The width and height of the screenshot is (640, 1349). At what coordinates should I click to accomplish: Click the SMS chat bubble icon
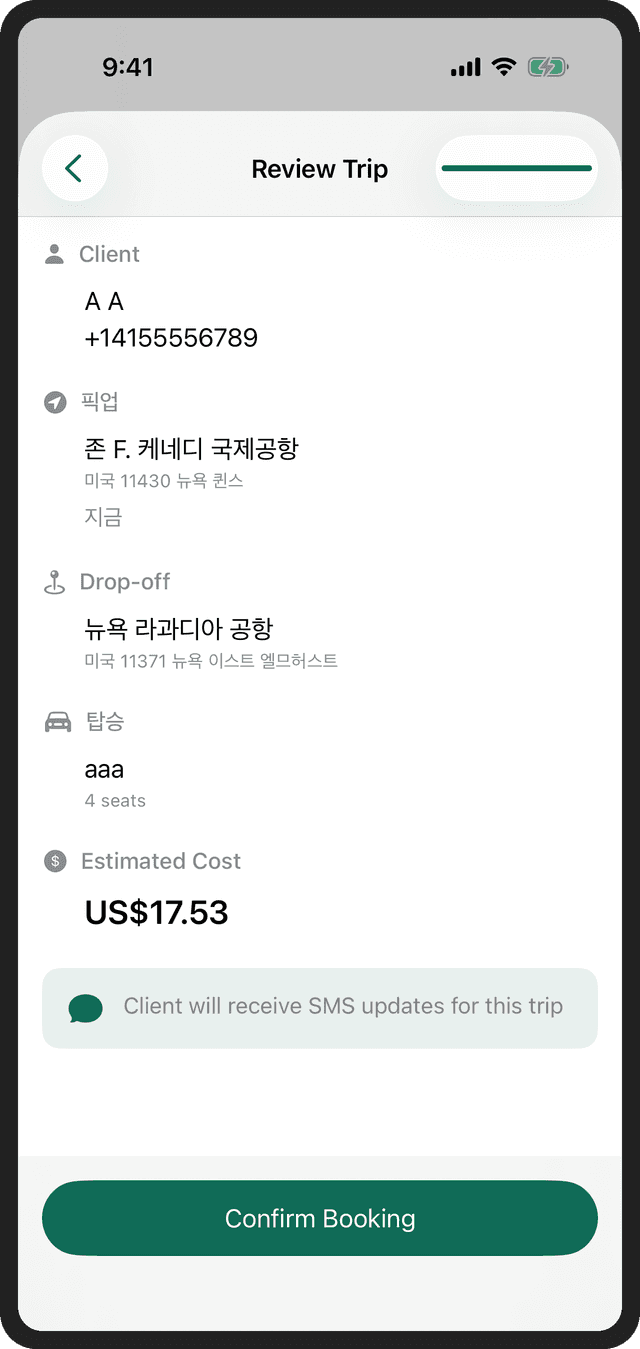coord(85,1007)
